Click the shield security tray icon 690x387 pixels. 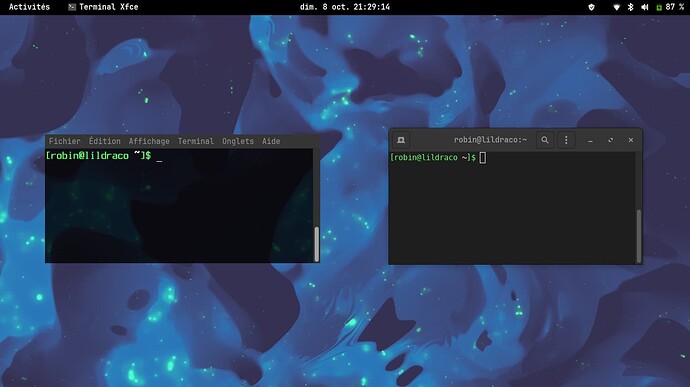coord(591,7)
